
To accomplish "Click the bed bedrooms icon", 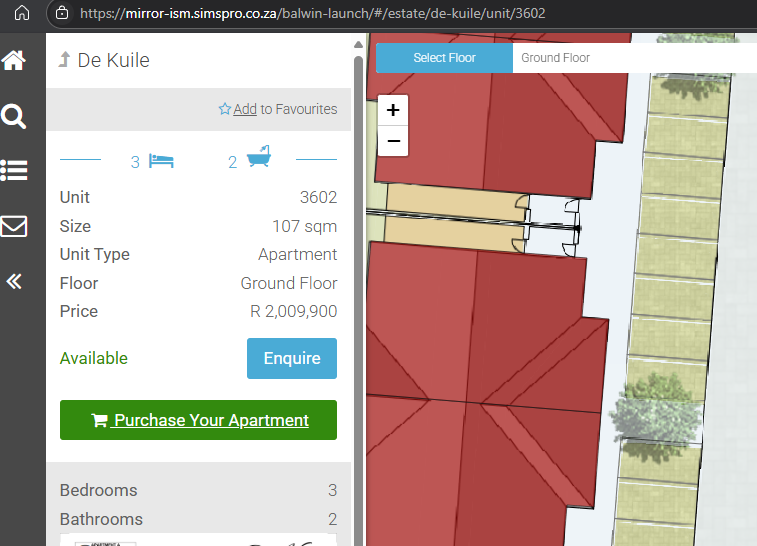I will (161, 160).
